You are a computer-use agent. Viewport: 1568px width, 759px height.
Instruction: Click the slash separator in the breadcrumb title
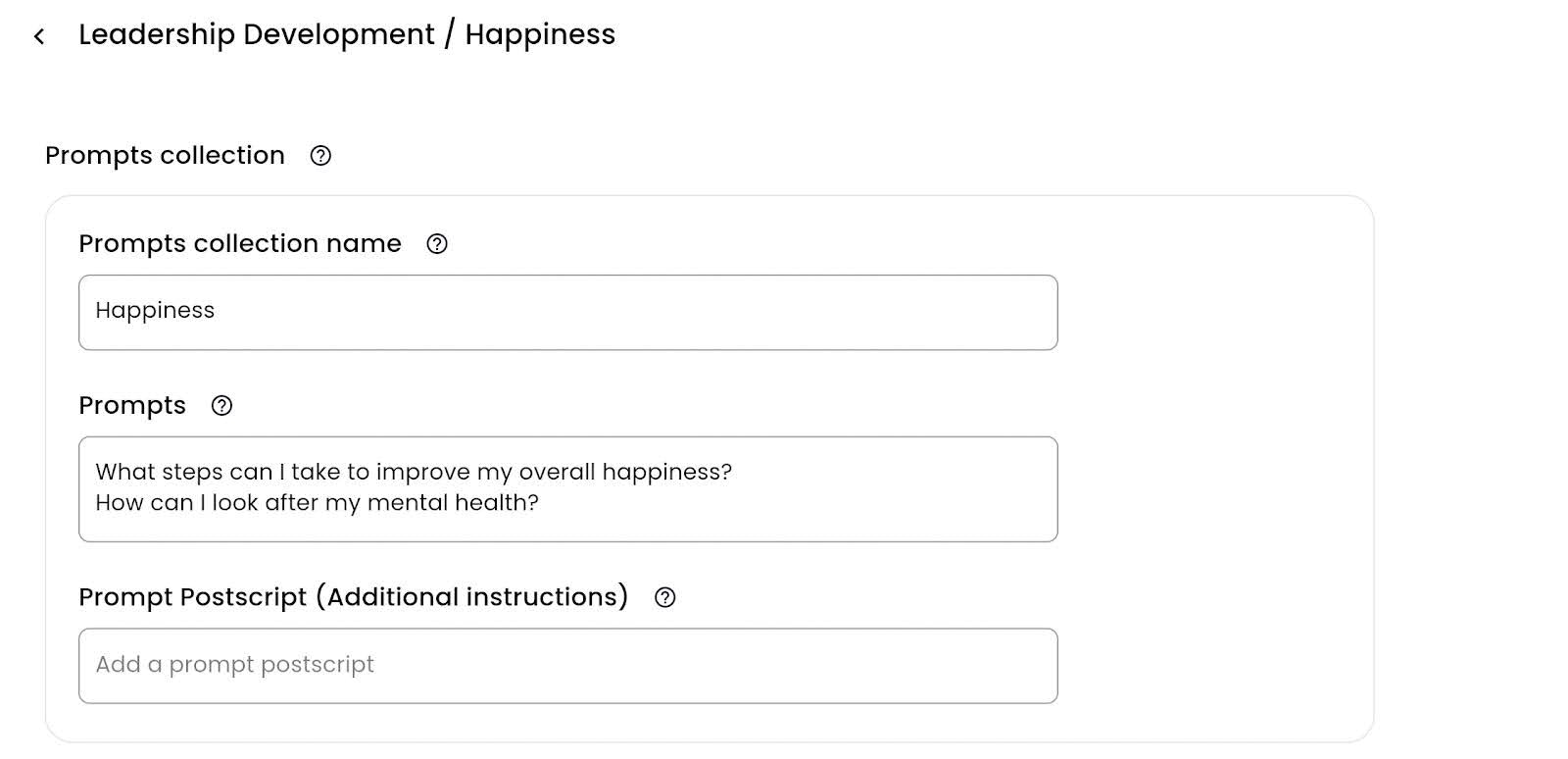coord(450,34)
